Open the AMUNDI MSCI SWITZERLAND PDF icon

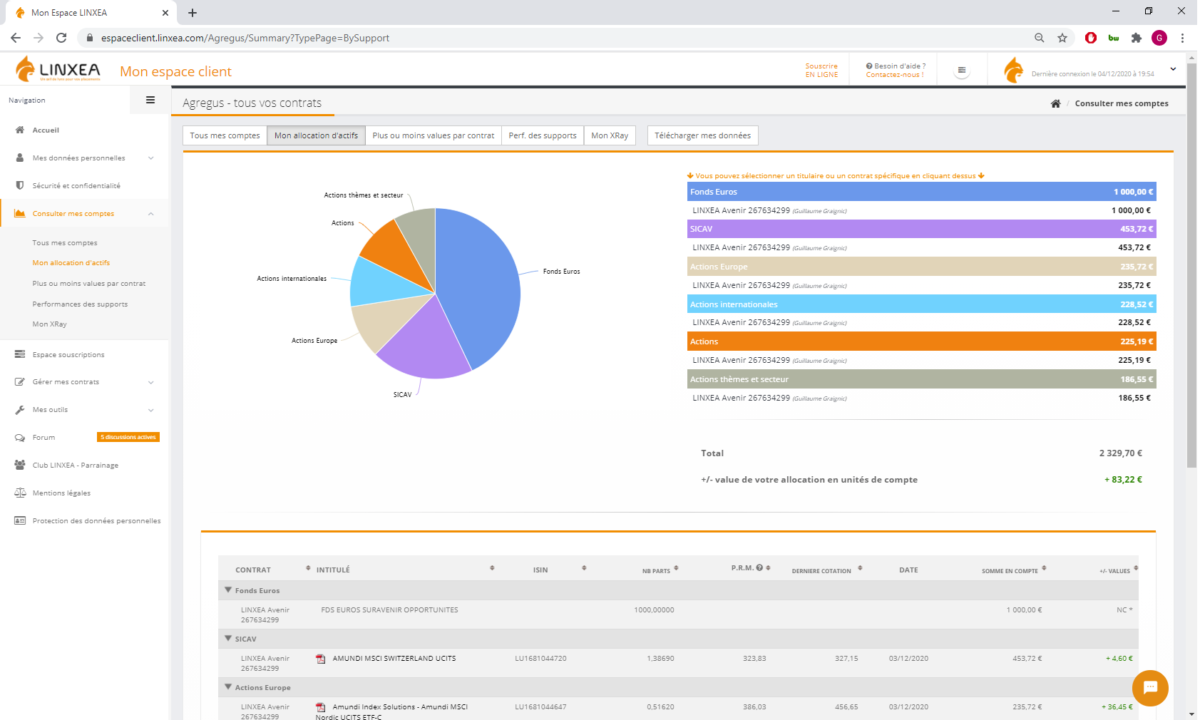[x=321, y=659]
